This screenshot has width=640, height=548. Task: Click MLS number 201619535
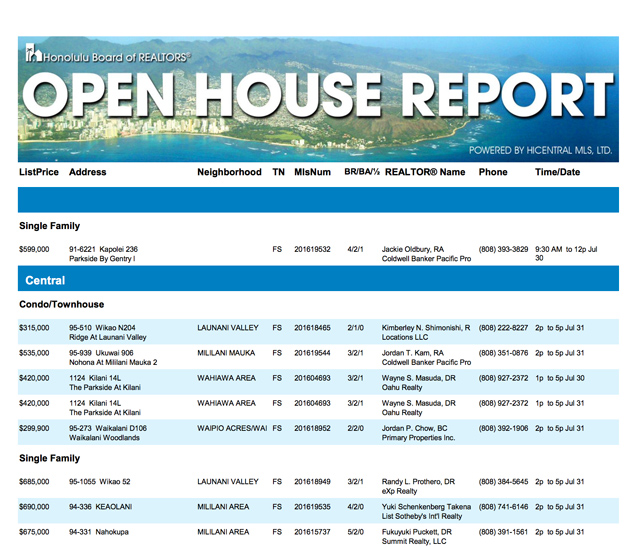click(x=312, y=507)
